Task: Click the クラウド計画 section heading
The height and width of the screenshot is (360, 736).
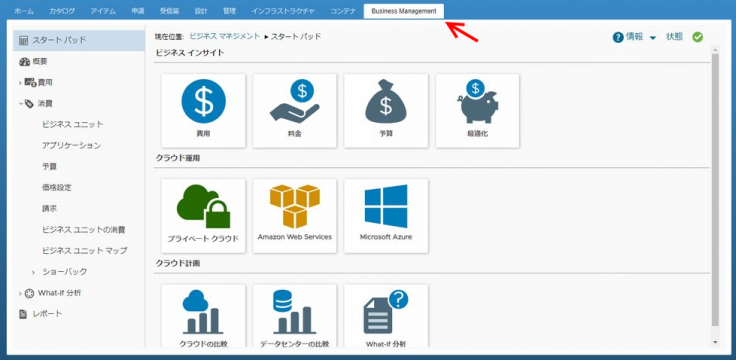Action: click(x=178, y=264)
